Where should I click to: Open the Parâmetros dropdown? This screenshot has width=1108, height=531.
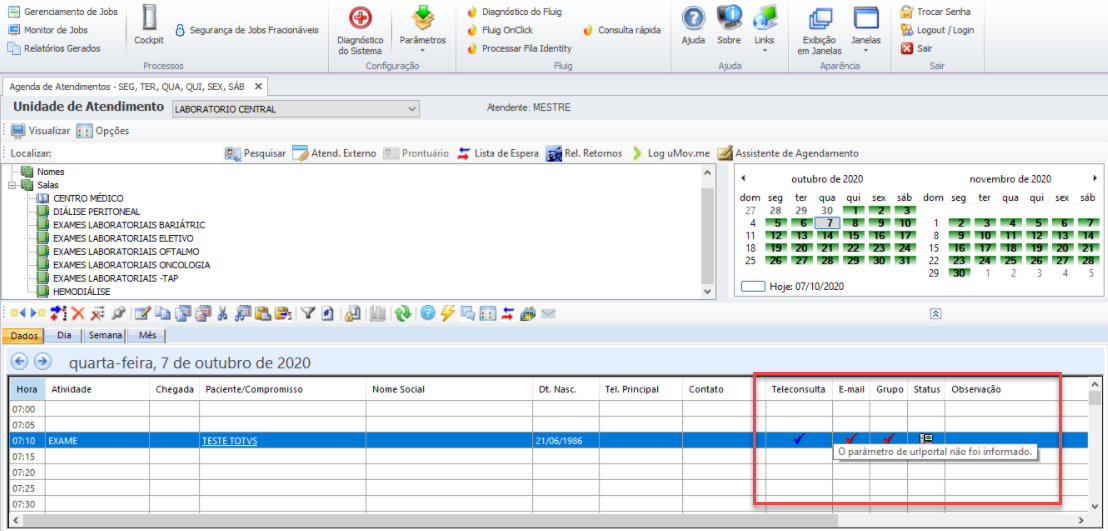point(423,30)
